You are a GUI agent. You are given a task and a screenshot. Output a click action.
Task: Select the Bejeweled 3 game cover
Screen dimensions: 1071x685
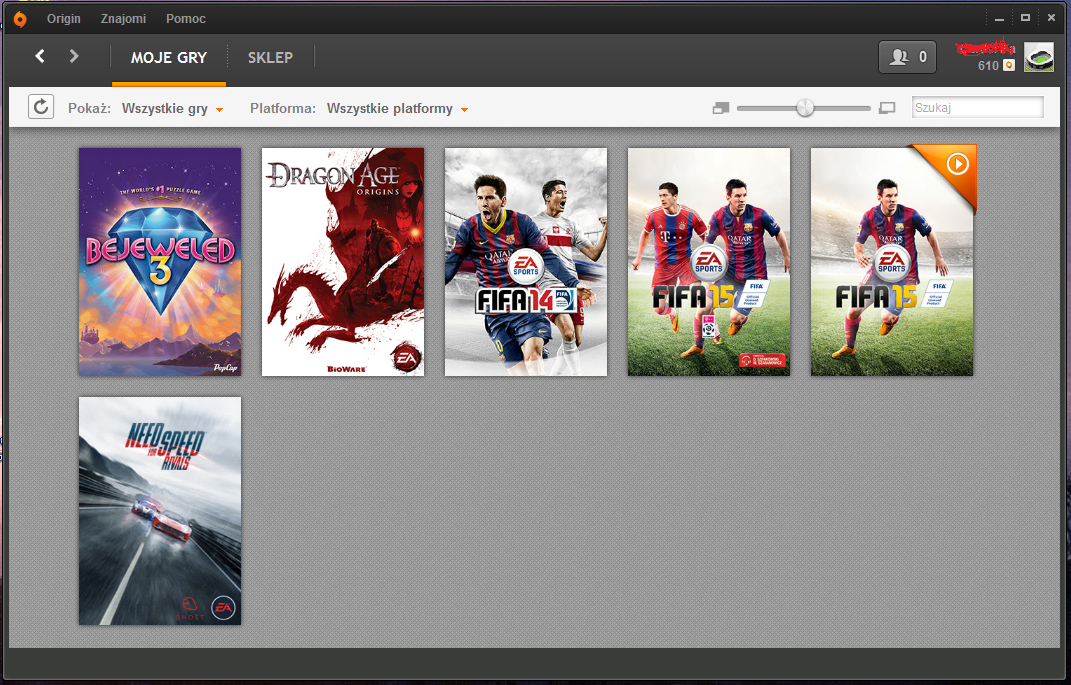click(x=160, y=262)
